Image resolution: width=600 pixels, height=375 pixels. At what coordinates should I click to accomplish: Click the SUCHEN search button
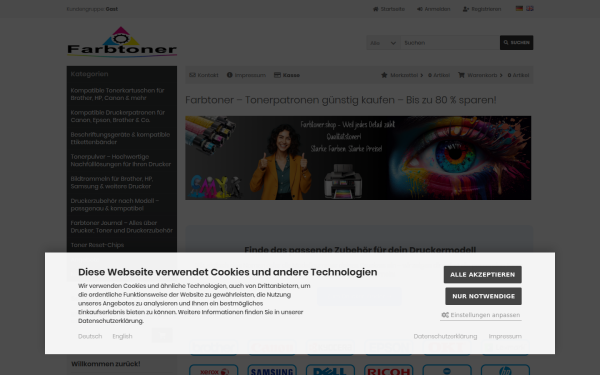516,43
